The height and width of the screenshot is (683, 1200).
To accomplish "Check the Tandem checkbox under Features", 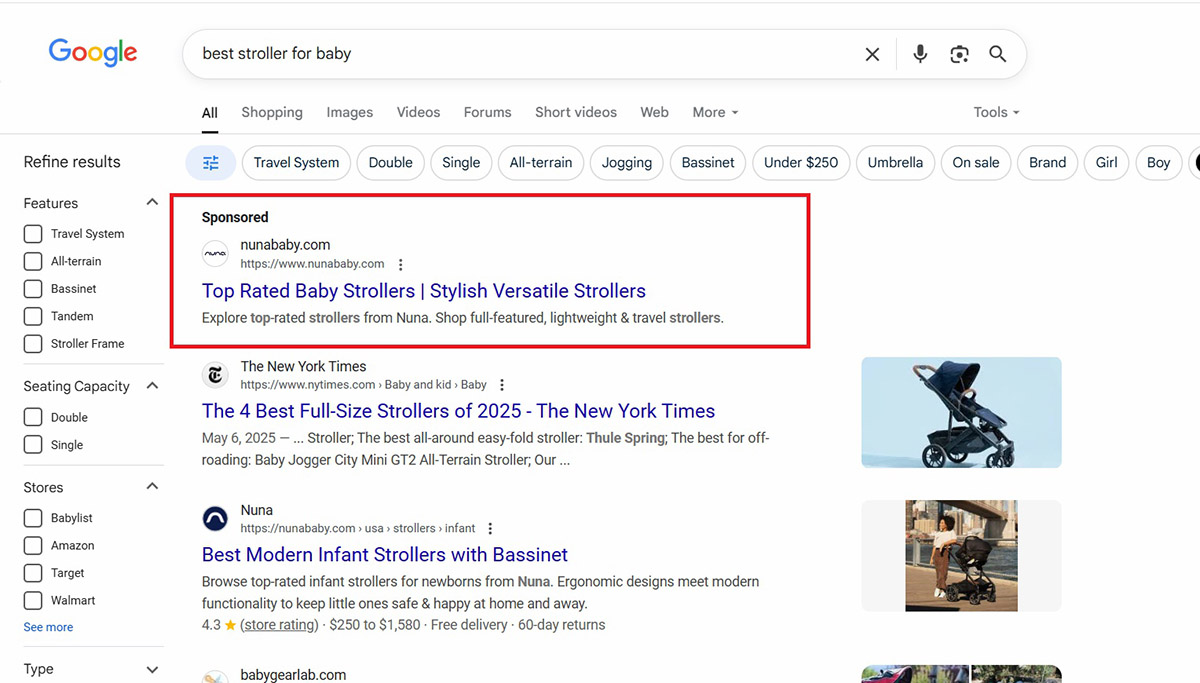I will tap(34, 315).
